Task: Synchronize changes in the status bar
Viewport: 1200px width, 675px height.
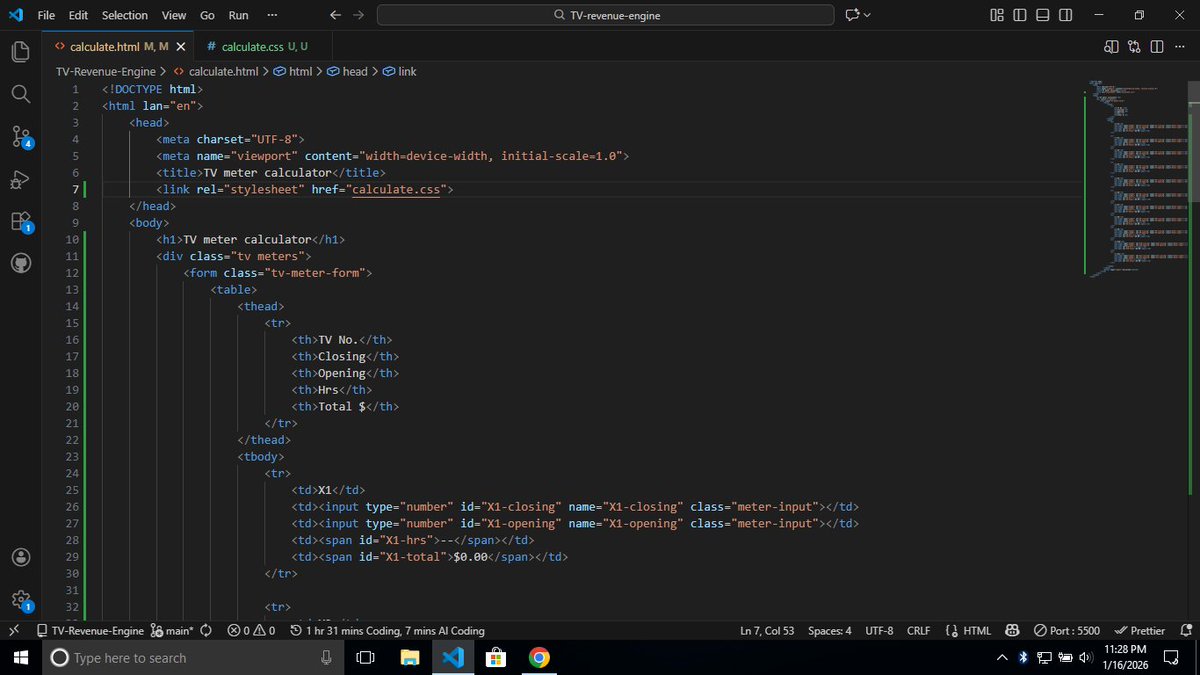Action: (206, 631)
